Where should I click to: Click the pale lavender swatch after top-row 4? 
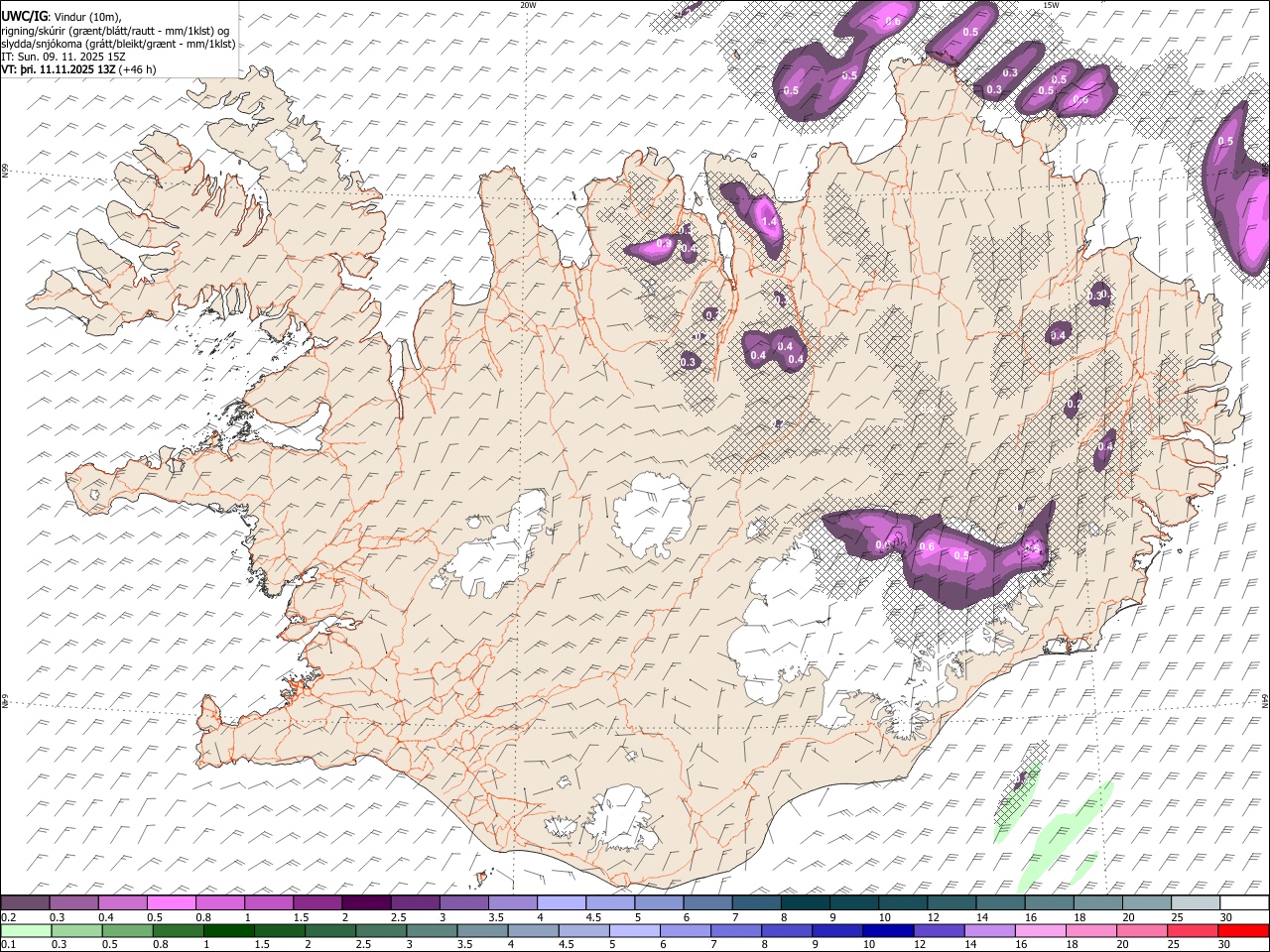(x=560, y=903)
